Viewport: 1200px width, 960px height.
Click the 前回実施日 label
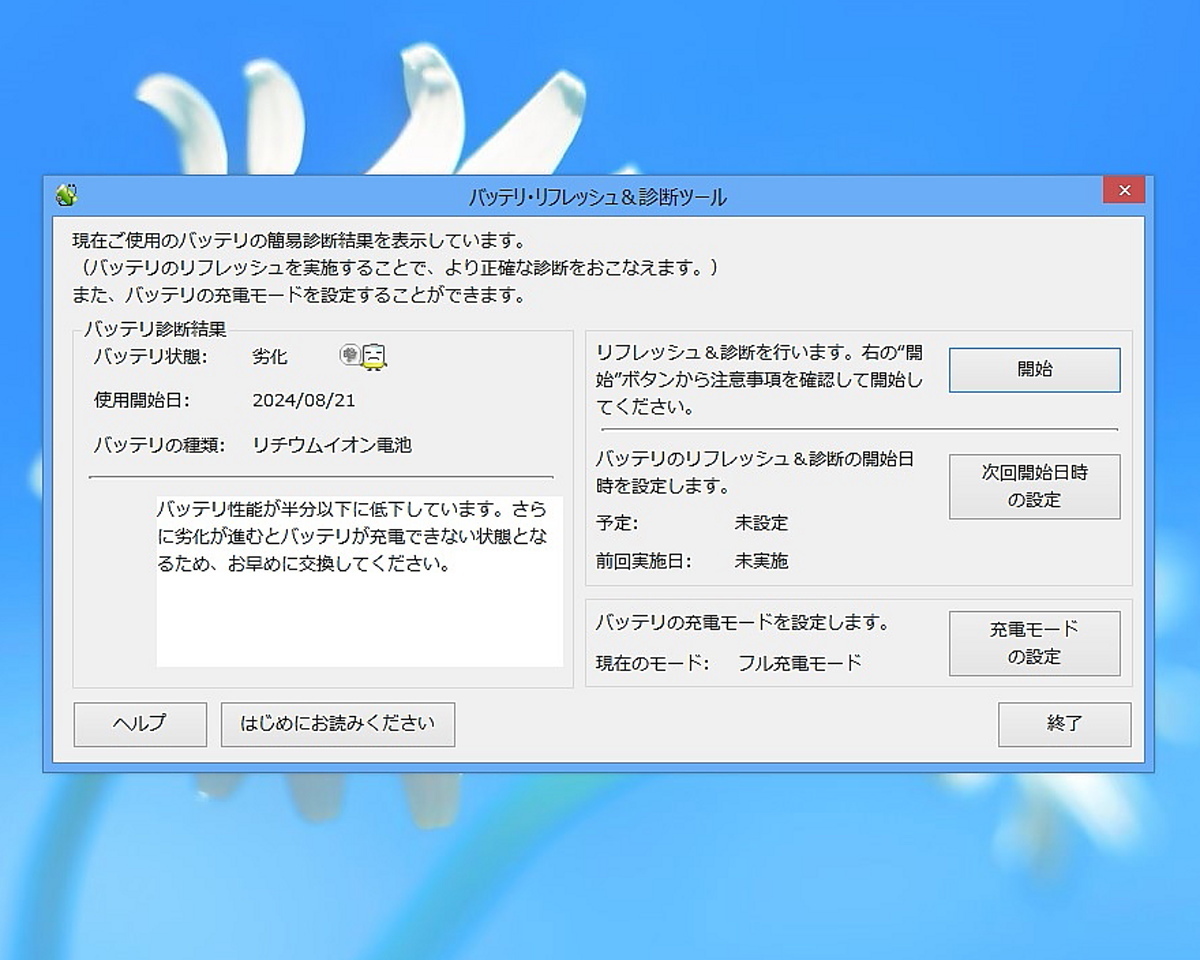pos(643,562)
